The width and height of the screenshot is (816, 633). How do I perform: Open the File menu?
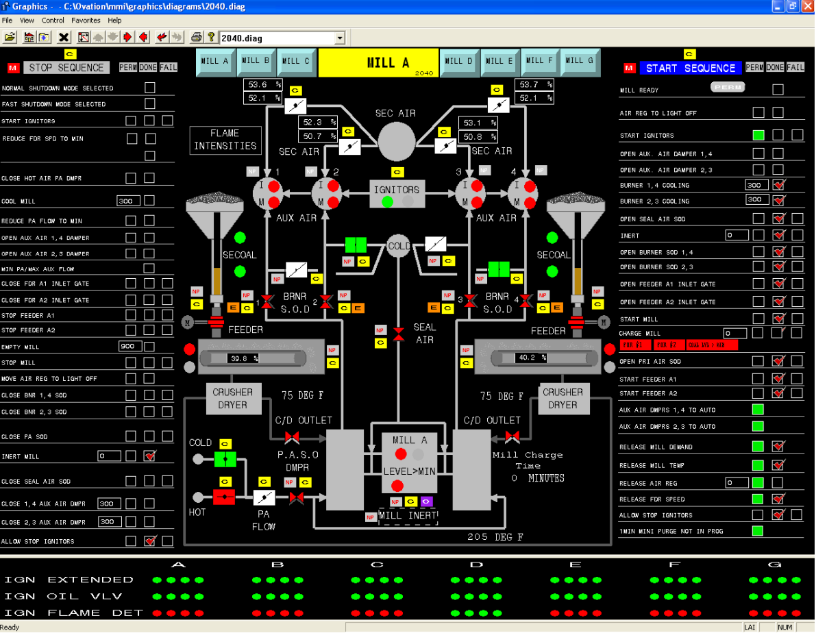[8, 20]
